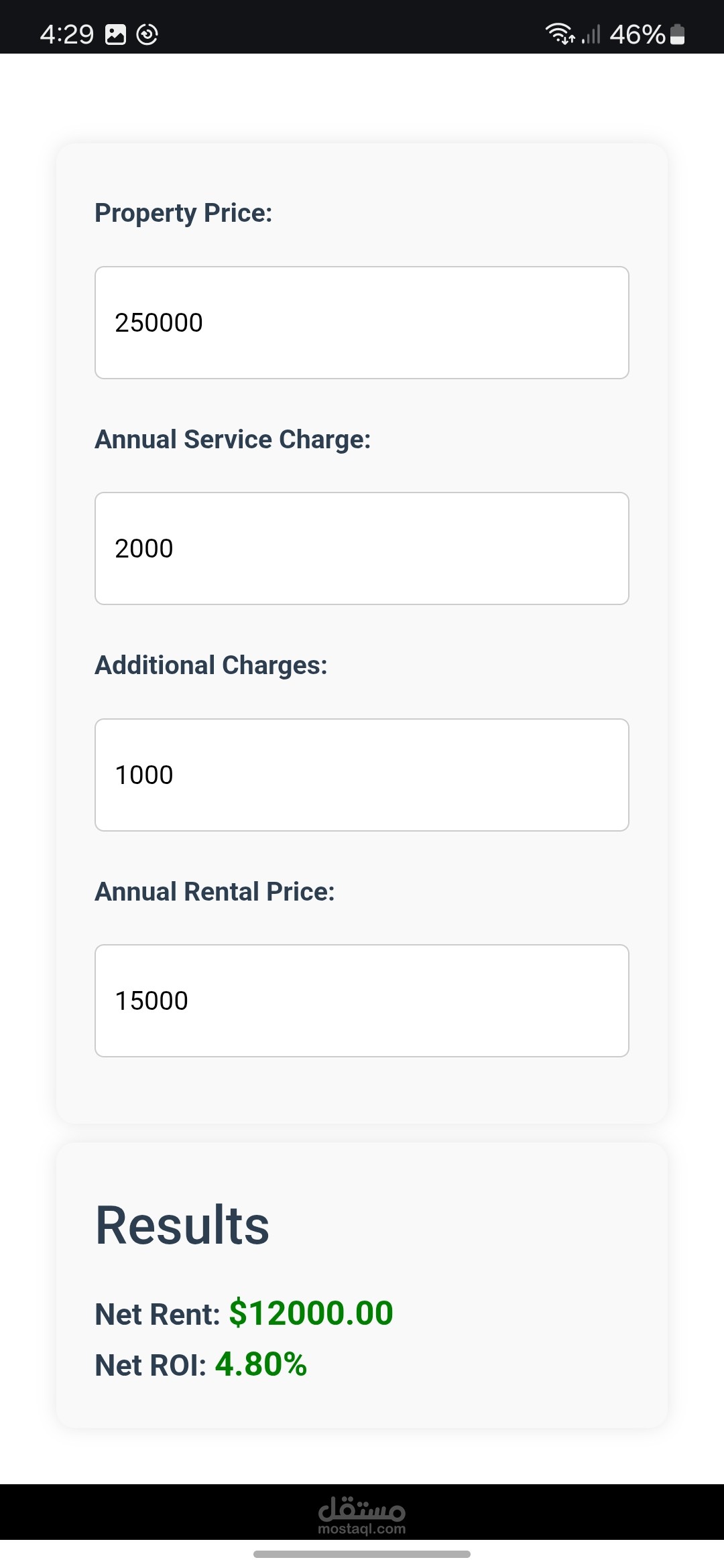Click the Annual Service Charge label
This screenshot has width=724, height=1568.
tap(233, 440)
